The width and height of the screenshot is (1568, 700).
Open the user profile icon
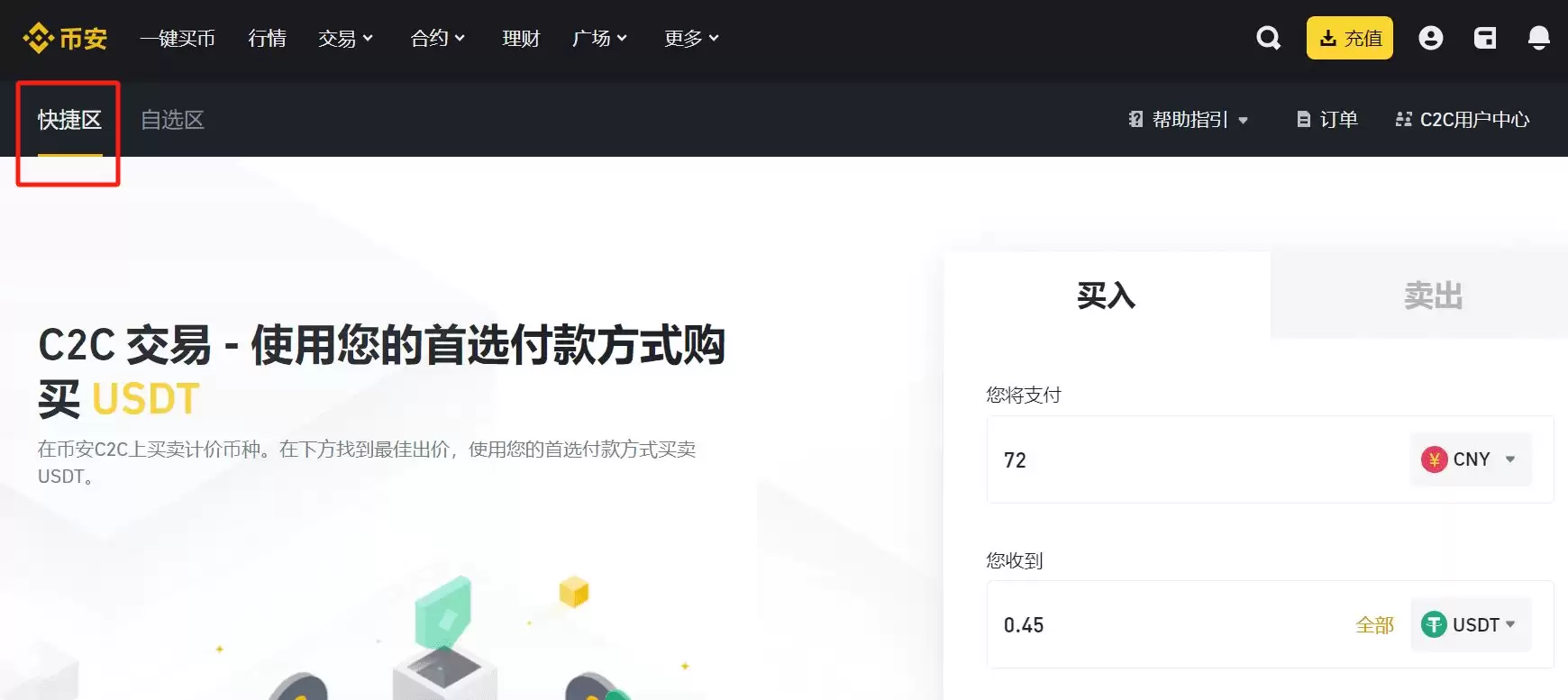1430,38
